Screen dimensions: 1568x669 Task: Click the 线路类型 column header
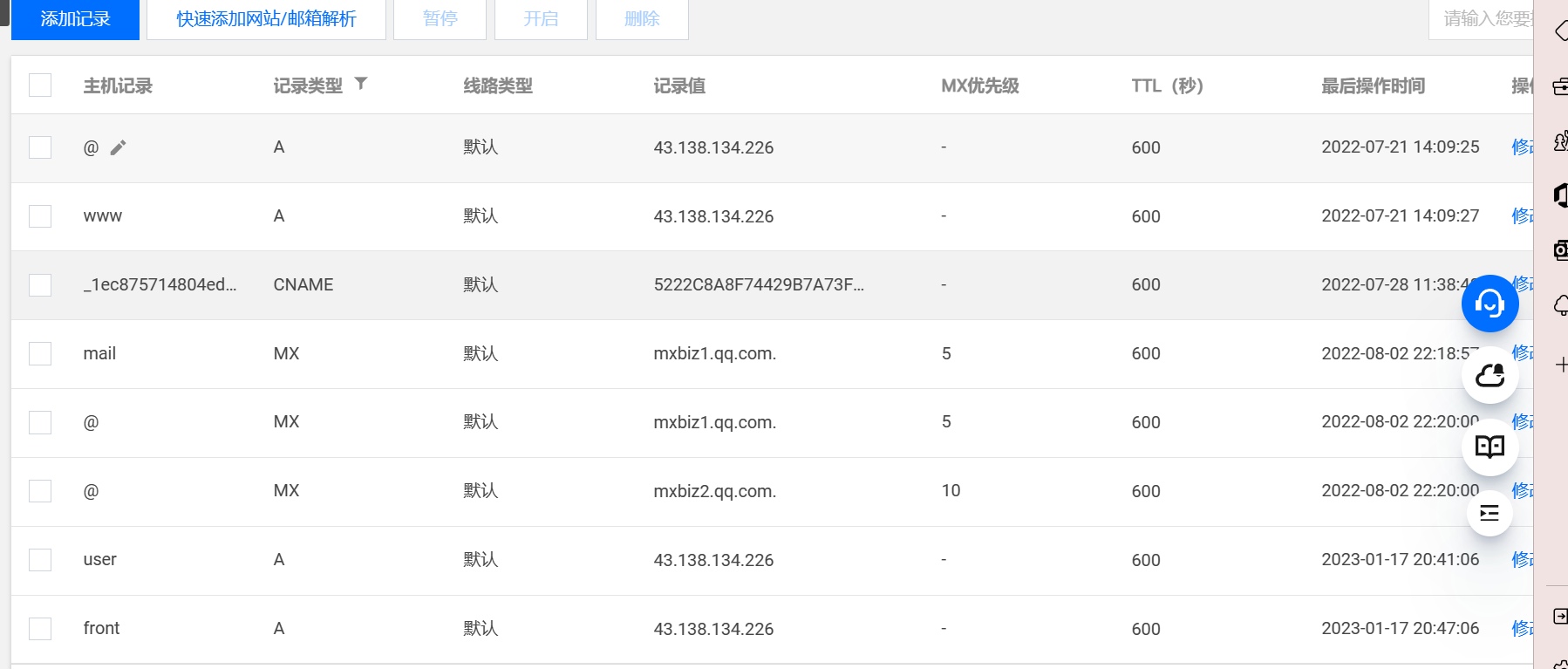tap(498, 85)
